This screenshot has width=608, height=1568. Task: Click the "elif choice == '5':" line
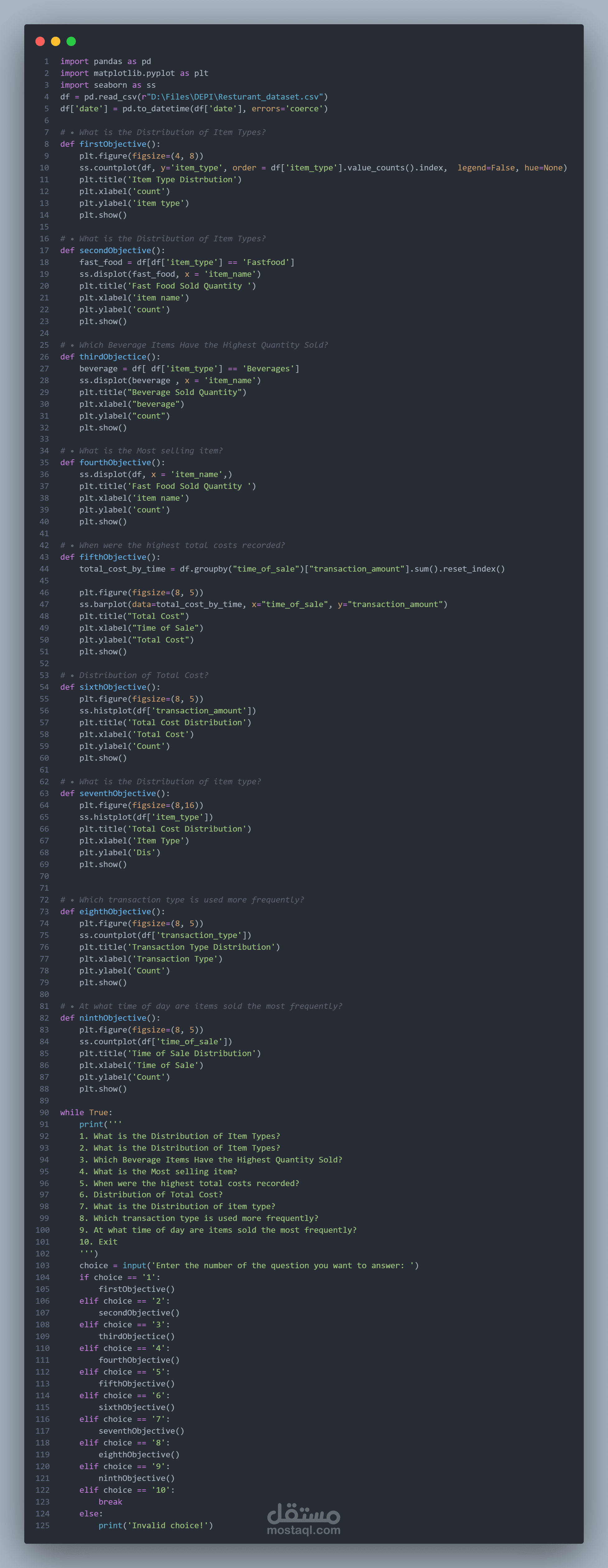pyautogui.click(x=125, y=1372)
